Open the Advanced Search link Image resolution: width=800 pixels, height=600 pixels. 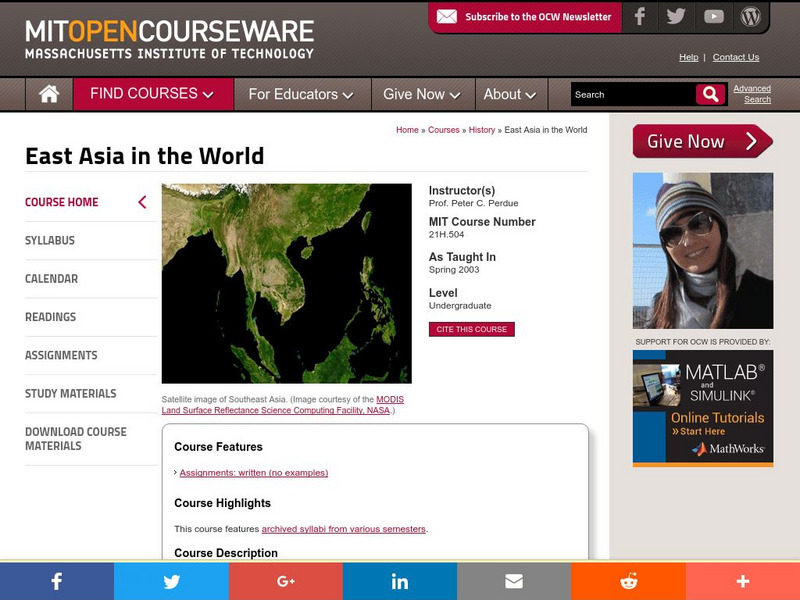pos(752,94)
